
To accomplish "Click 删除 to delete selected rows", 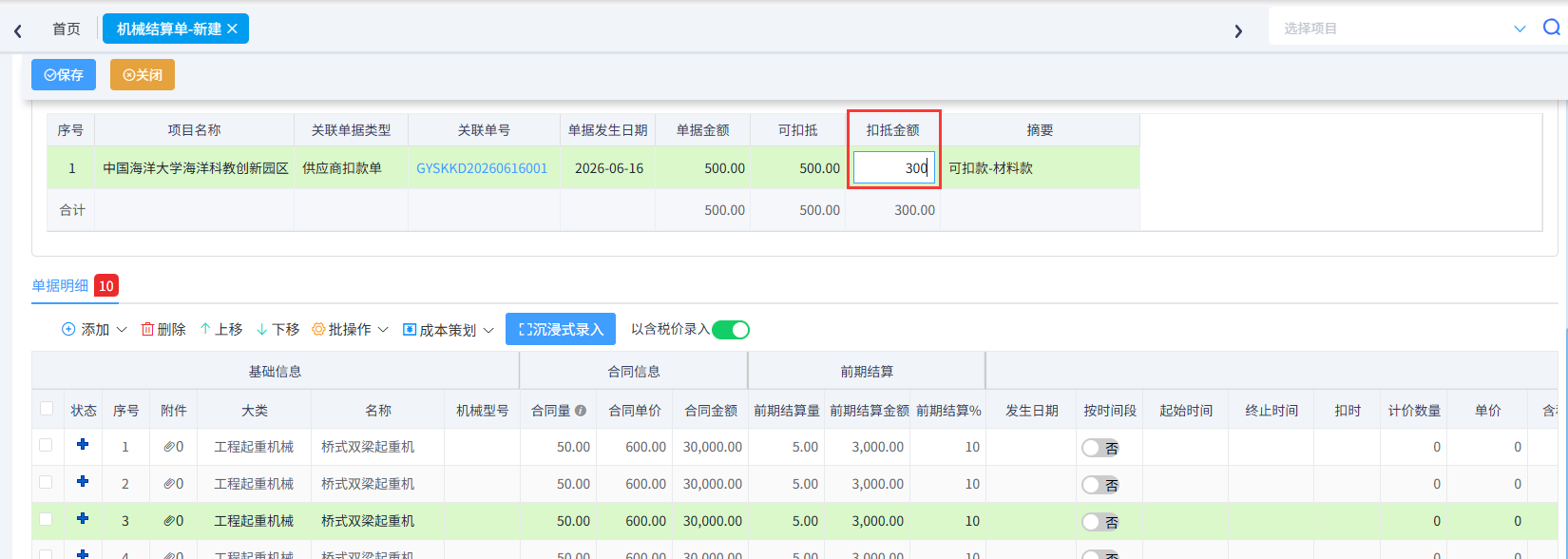I will tap(163, 329).
